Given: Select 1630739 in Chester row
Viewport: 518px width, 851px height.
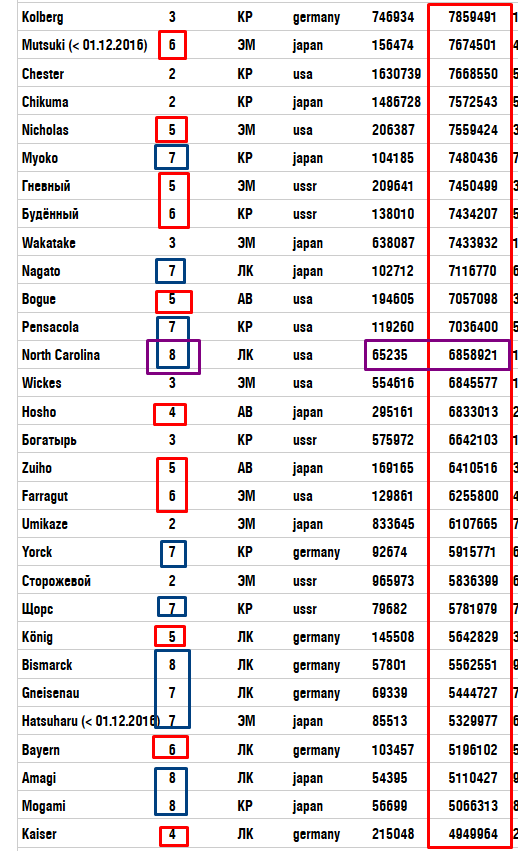Looking at the screenshot, I should (x=396, y=74).
